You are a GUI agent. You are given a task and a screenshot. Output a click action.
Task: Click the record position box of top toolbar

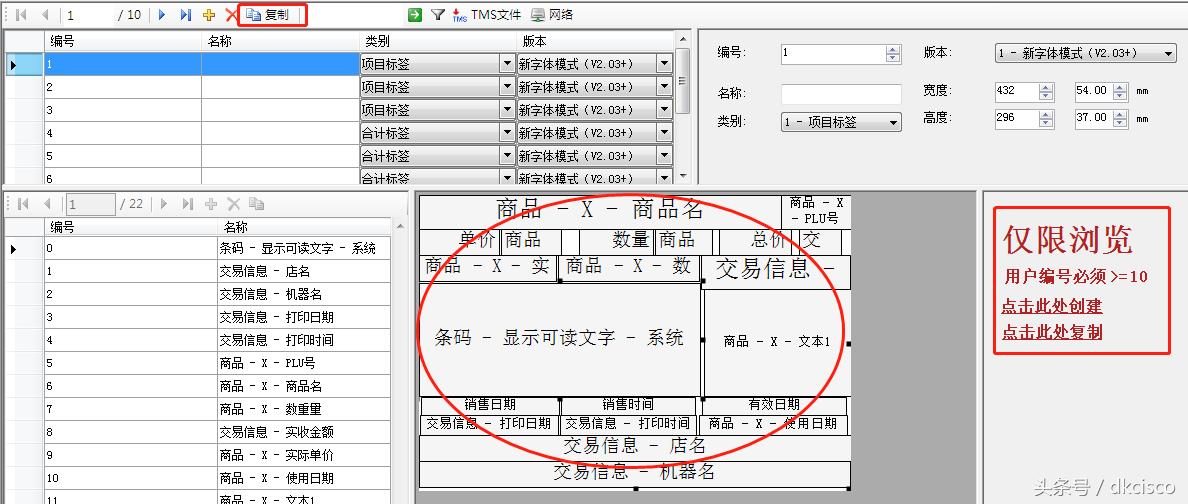pyautogui.click(x=89, y=14)
